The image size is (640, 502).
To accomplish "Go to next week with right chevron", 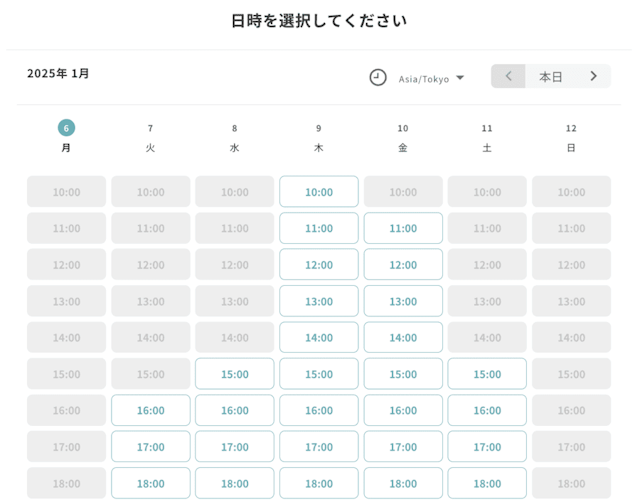I will (x=593, y=76).
